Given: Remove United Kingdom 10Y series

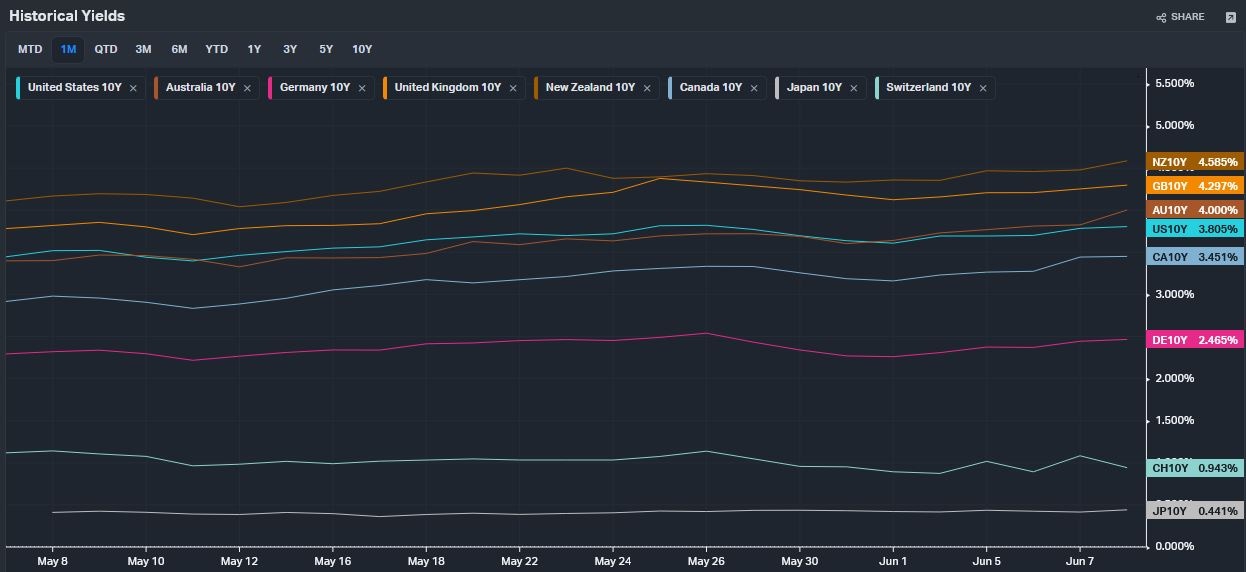Looking at the screenshot, I should pos(513,88).
